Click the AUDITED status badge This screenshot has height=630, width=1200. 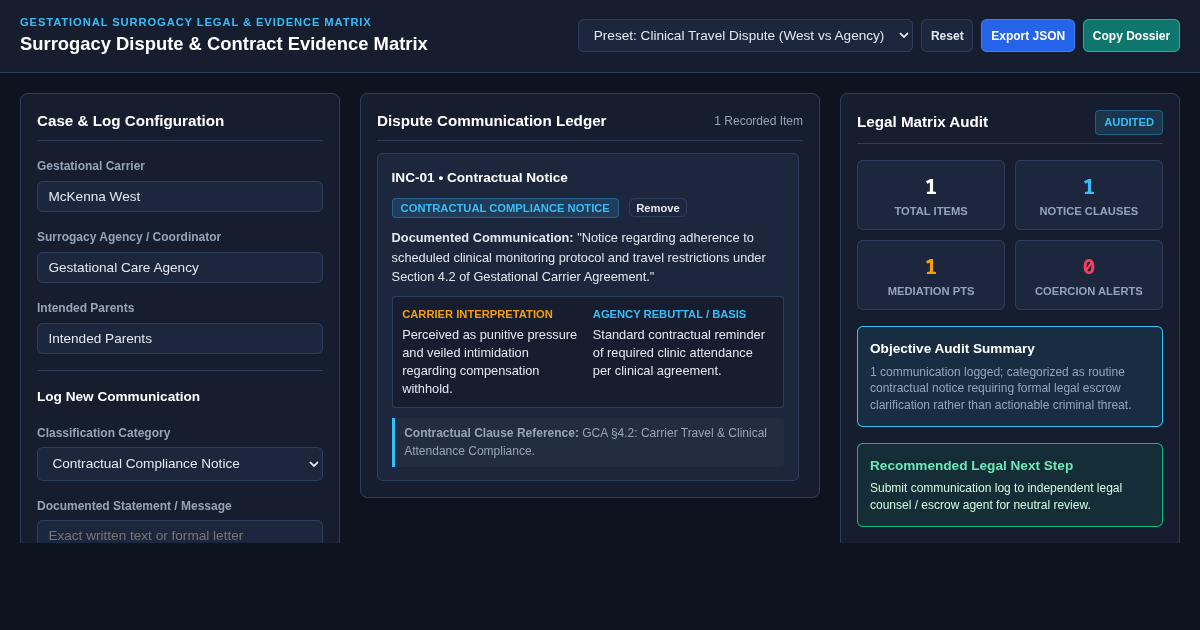tap(1129, 122)
